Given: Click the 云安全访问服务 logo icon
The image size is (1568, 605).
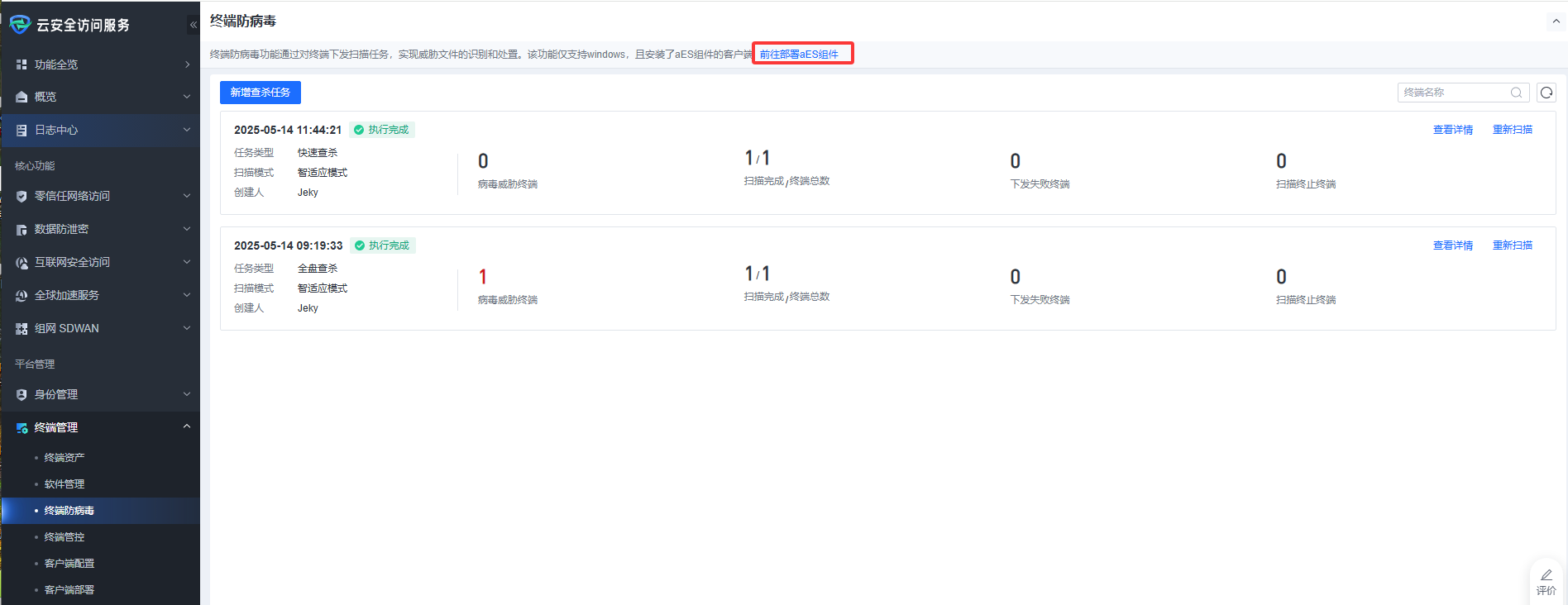Looking at the screenshot, I should point(20,25).
